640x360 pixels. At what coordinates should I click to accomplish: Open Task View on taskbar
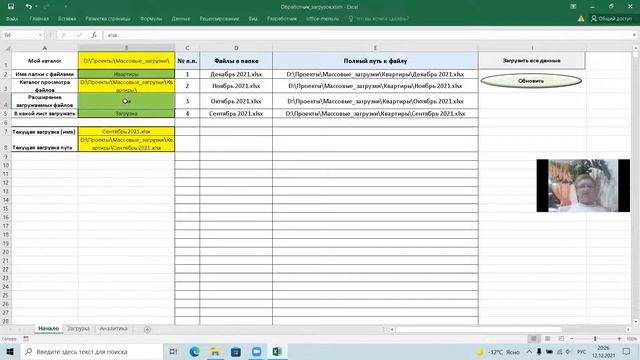173,351
